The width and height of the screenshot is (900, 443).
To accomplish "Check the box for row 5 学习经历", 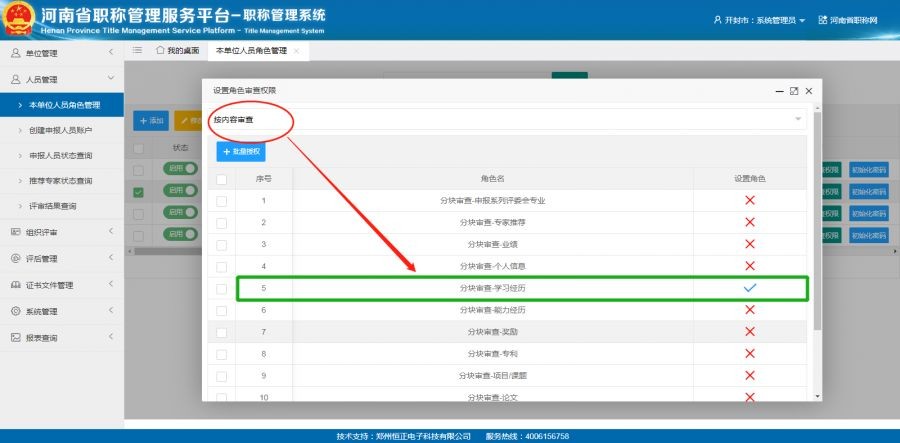I will click(222, 289).
